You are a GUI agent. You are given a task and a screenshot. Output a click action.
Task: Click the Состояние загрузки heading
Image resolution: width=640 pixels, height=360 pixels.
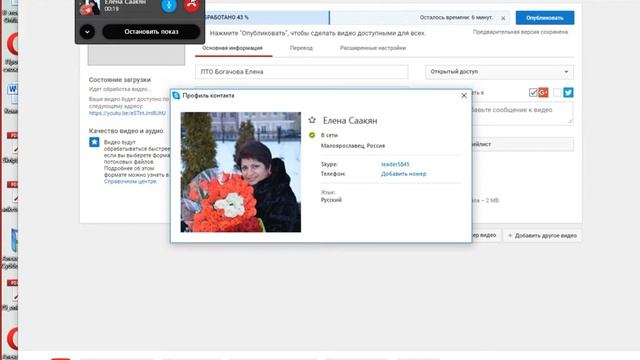[120, 80]
